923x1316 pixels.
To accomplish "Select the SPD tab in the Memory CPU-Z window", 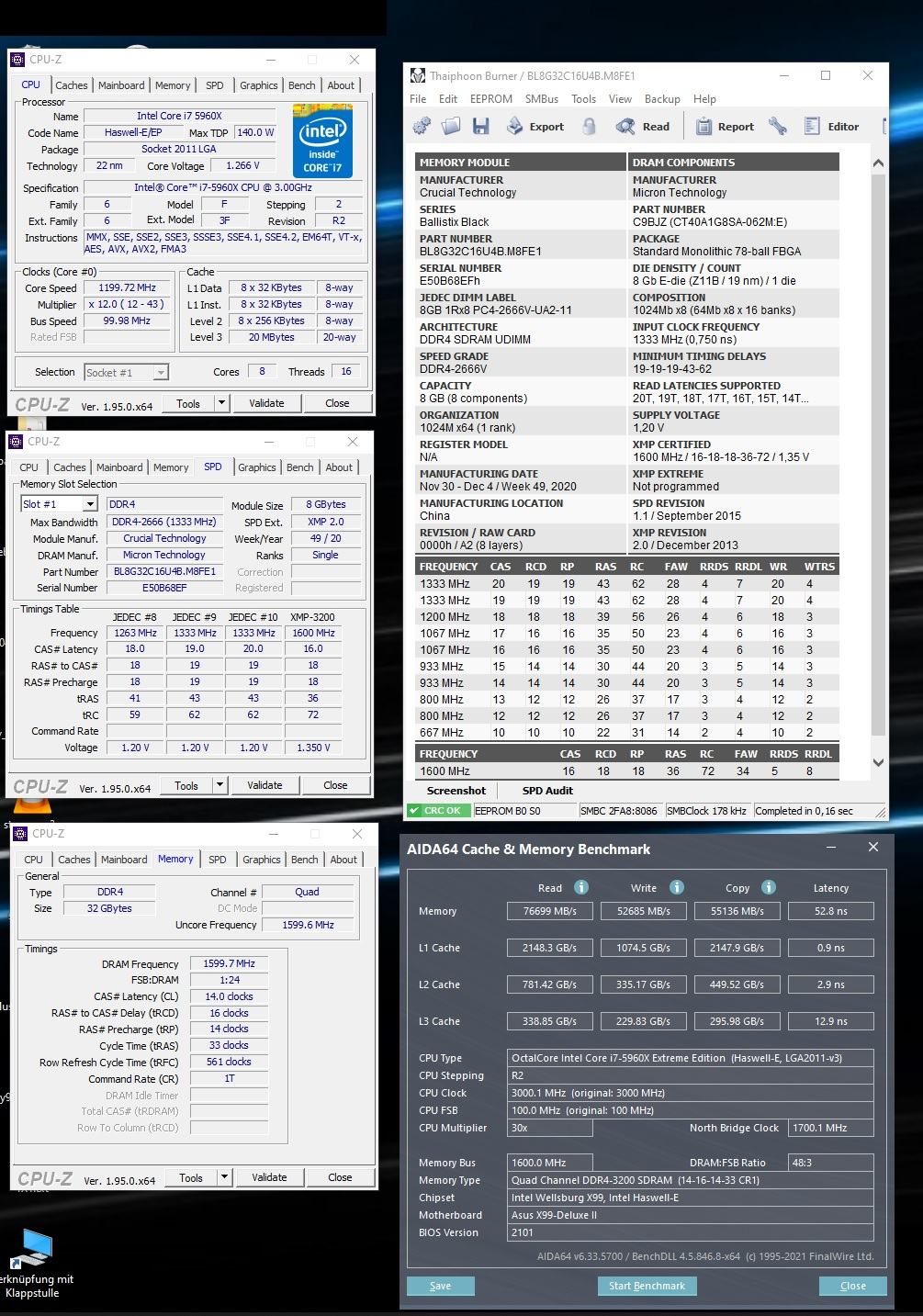I will tap(217, 860).
